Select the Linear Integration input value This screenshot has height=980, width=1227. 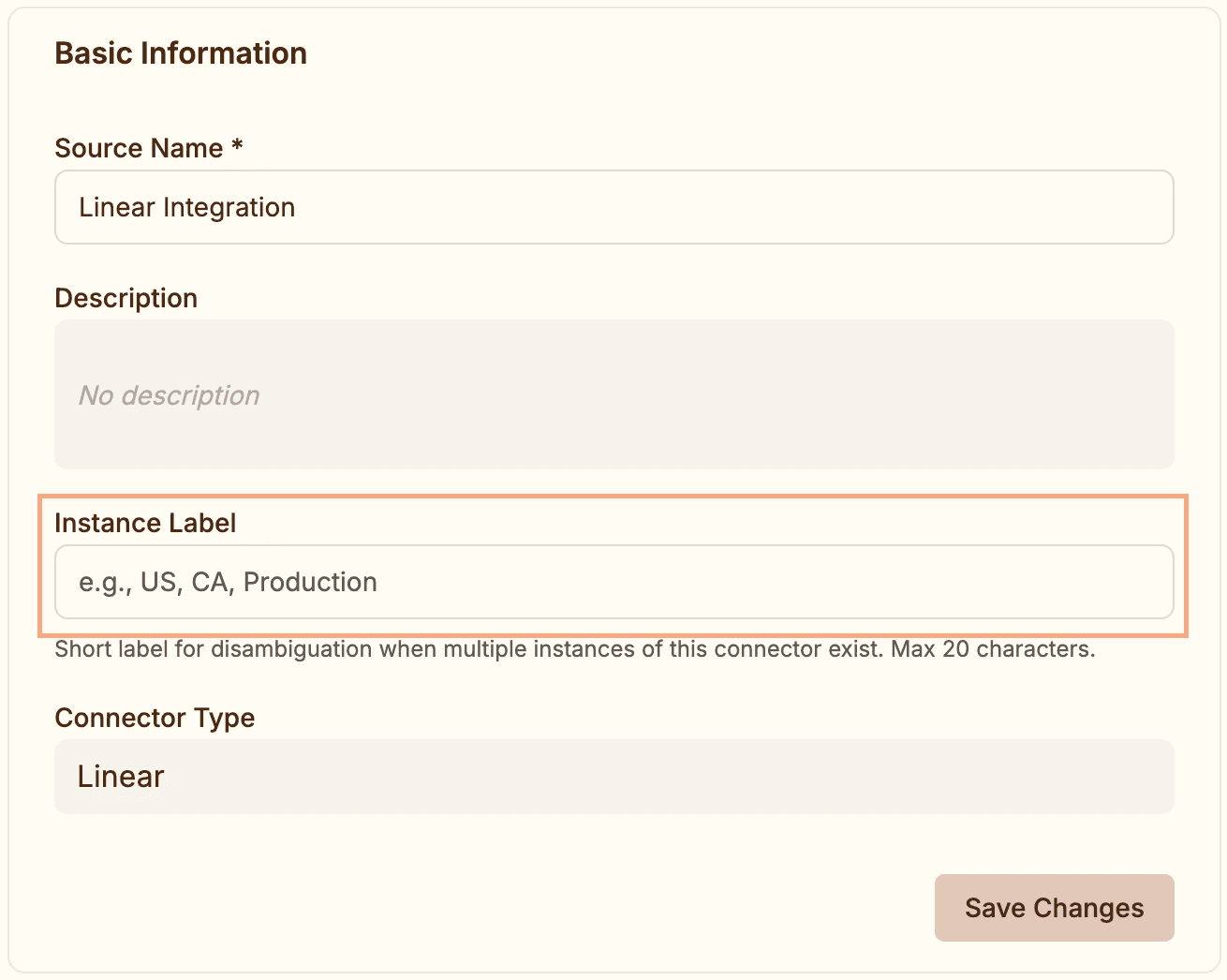(186, 207)
